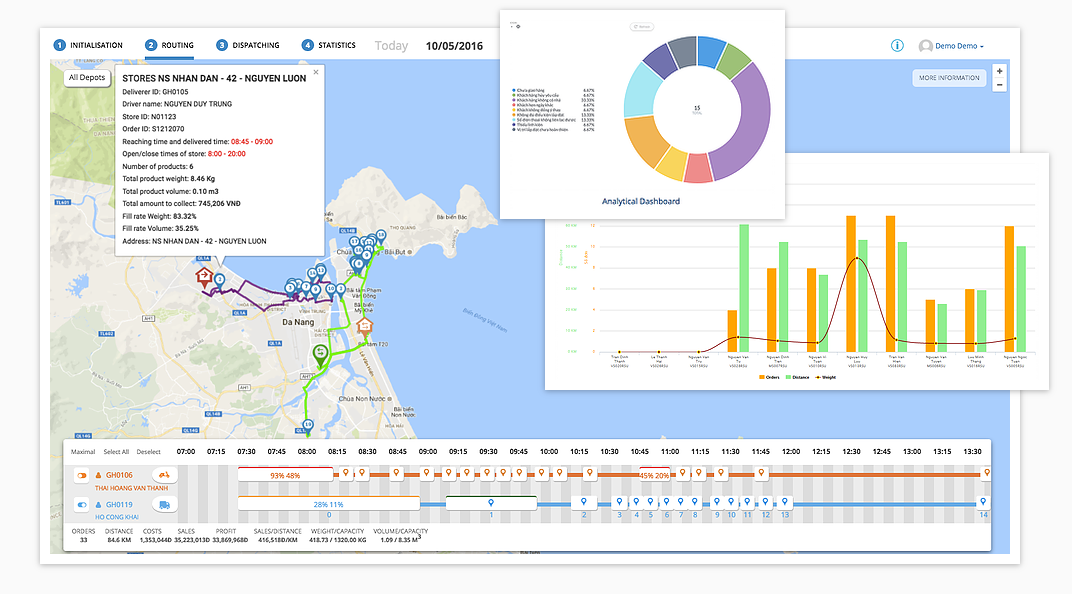Zoom in the map with plus button
The height and width of the screenshot is (594, 1072).
[998, 72]
